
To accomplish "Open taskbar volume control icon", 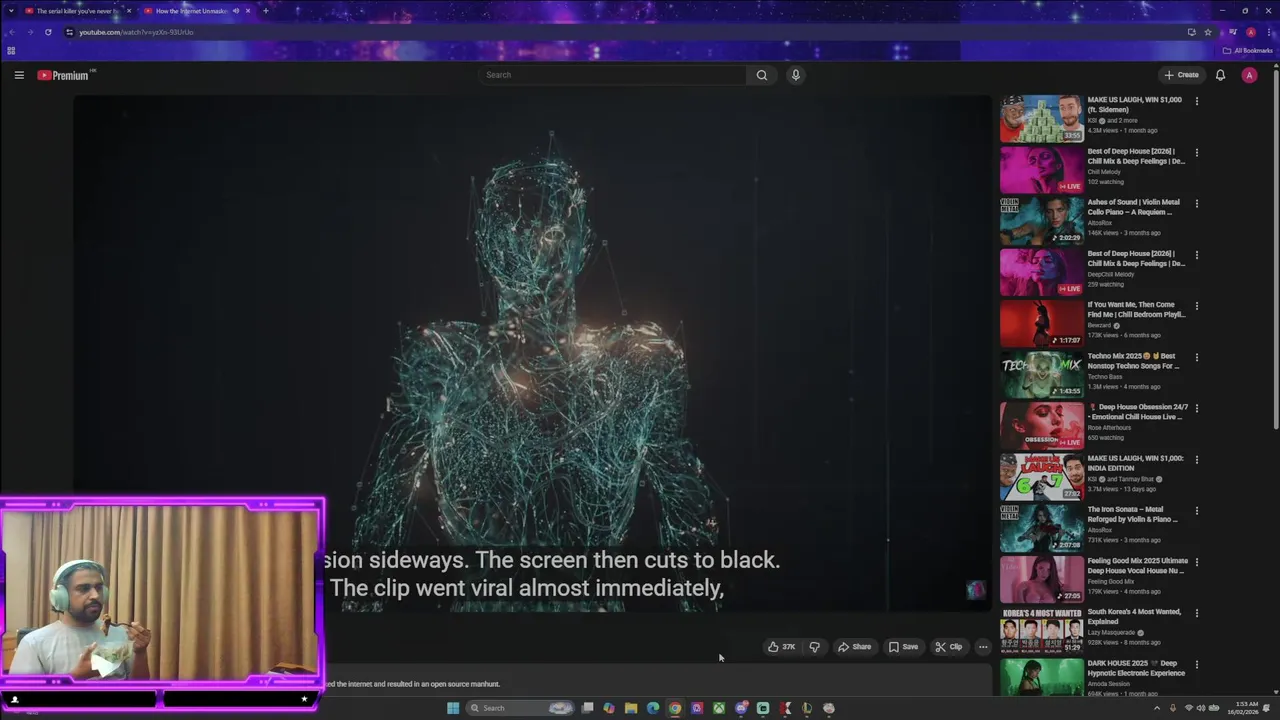I will pos(1199,708).
